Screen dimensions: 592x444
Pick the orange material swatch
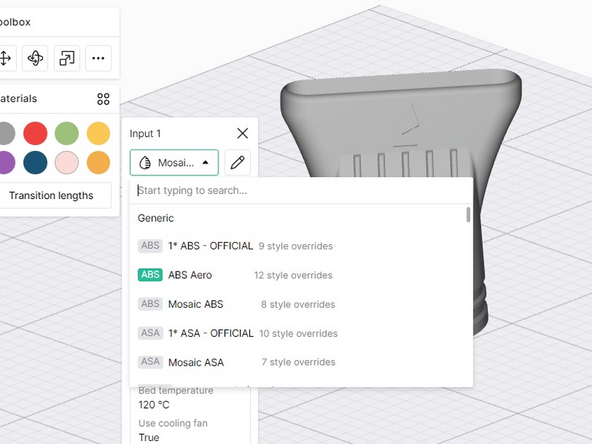pos(98,163)
